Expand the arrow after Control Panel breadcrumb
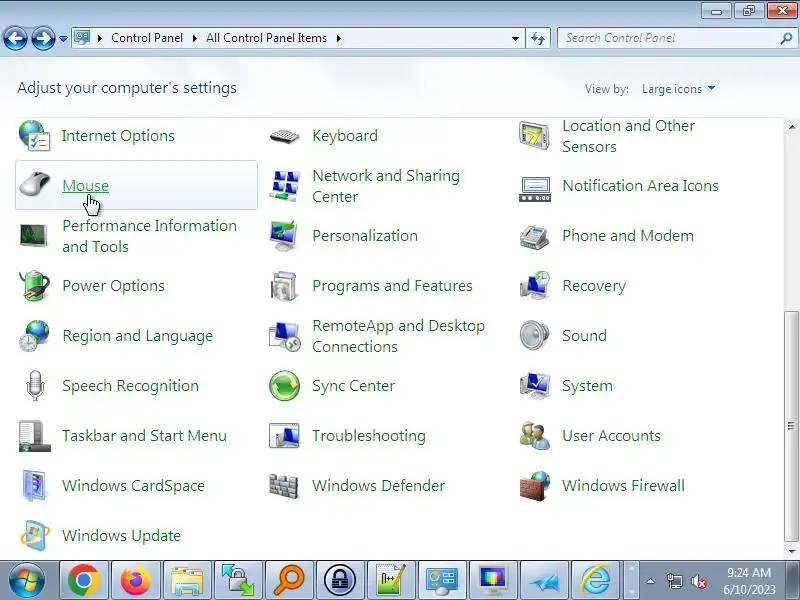Viewport: 800px width, 600px height. point(194,38)
